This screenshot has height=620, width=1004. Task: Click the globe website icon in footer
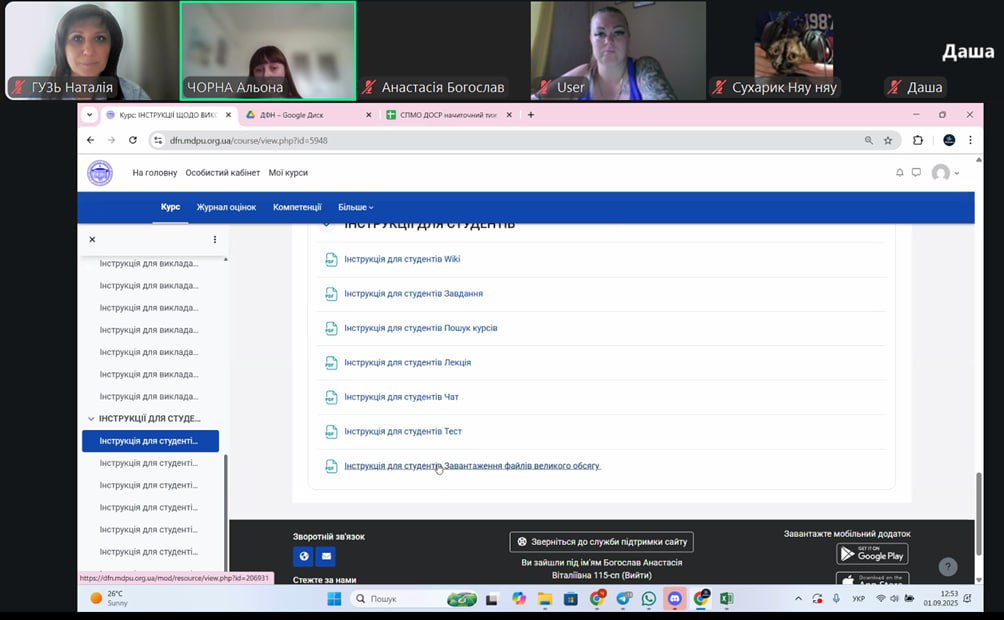point(303,556)
